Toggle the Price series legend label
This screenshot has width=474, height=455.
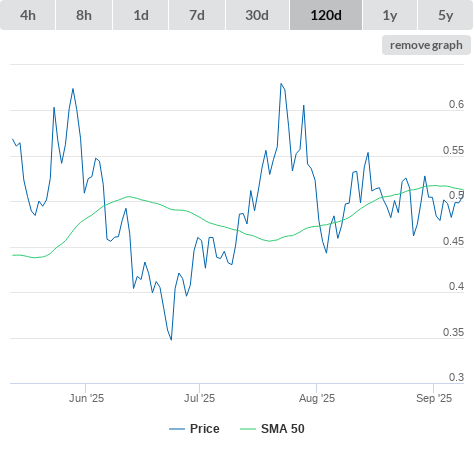coord(205,429)
